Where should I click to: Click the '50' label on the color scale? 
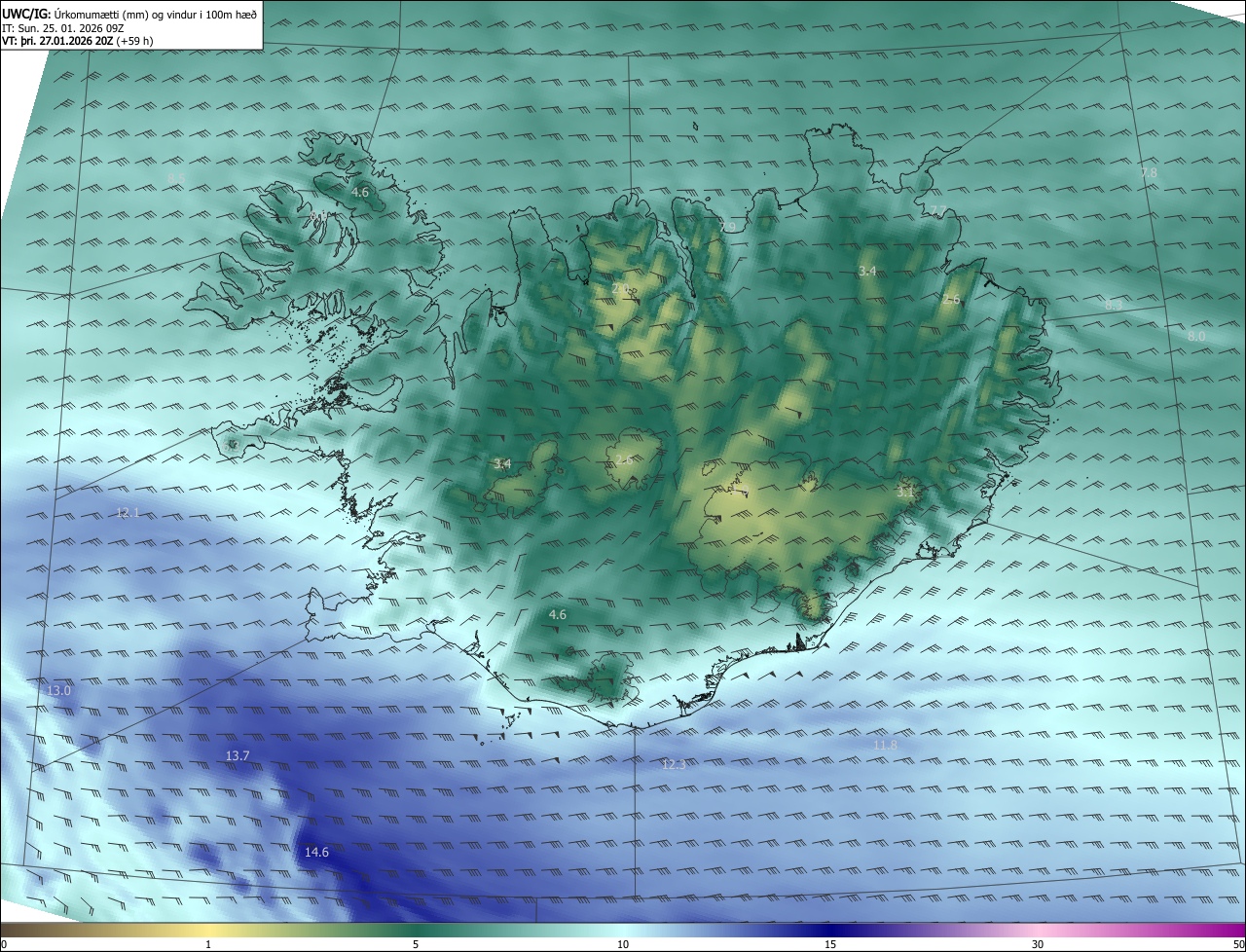[x=1238, y=944]
